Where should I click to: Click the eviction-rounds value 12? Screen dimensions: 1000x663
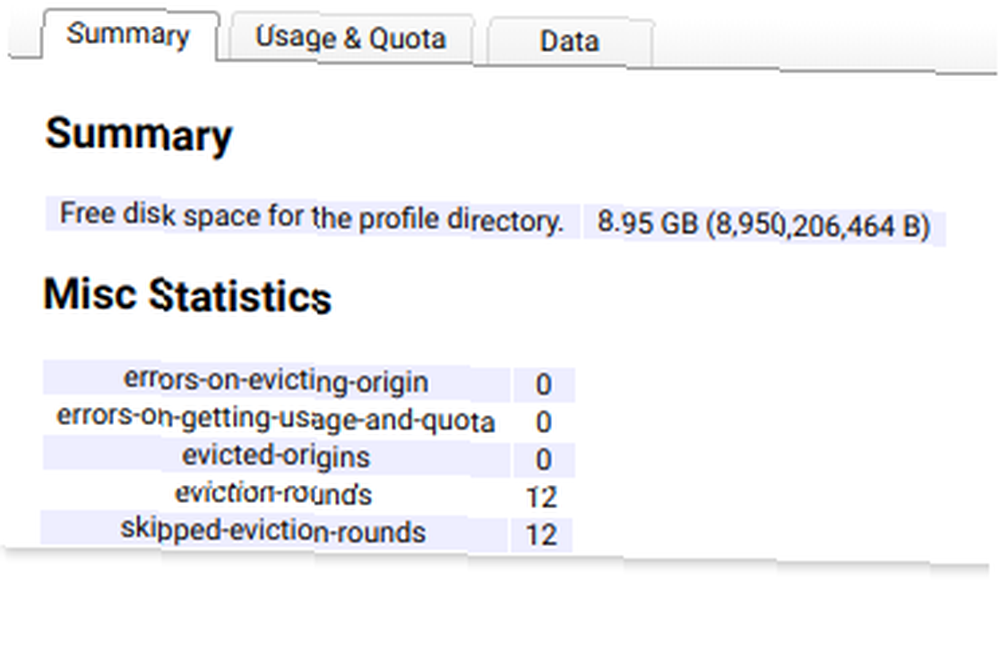[542, 497]
